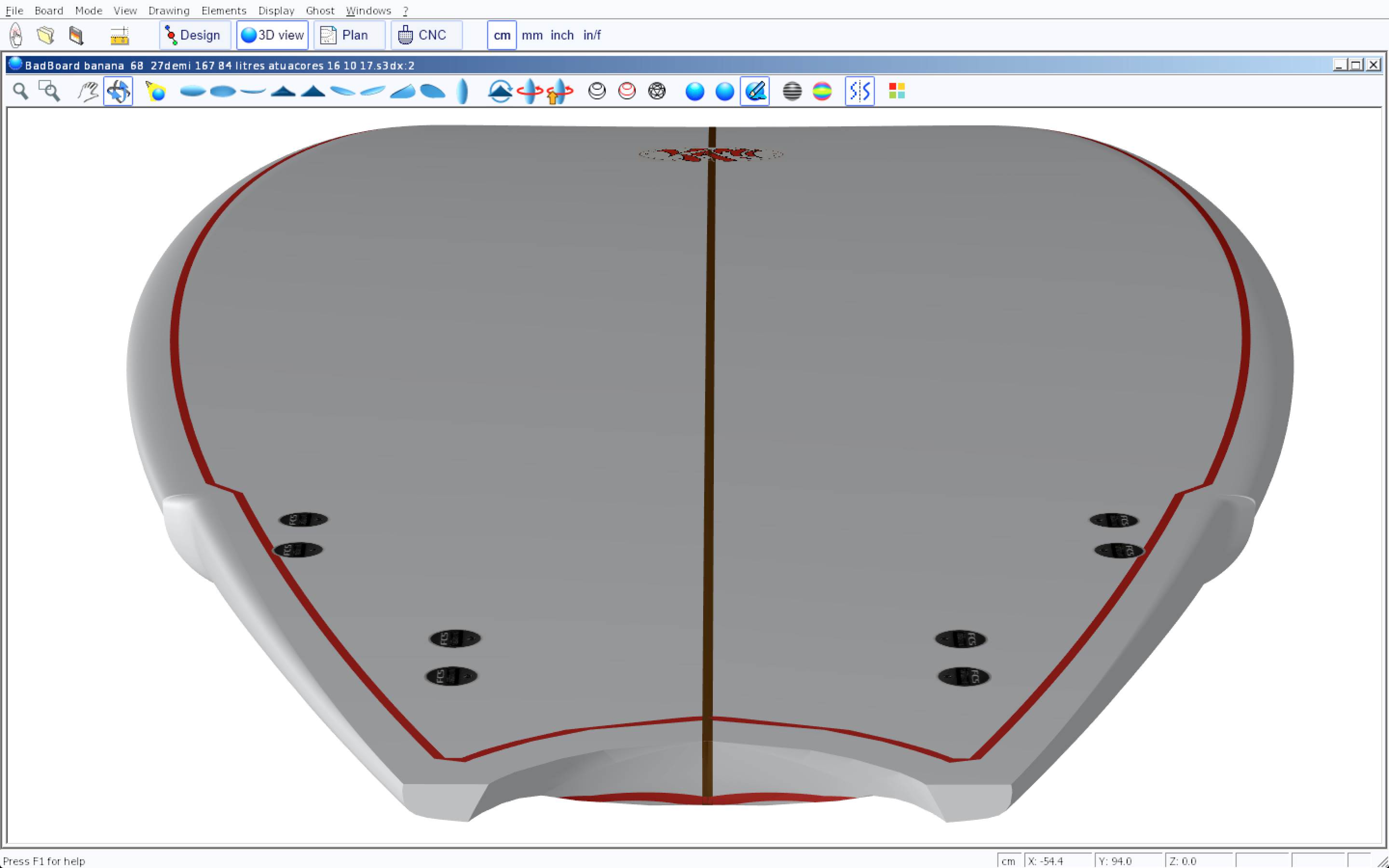Select mm measurement units
1389x868 pixels.
pyautogui.click(x=532, y=35)
